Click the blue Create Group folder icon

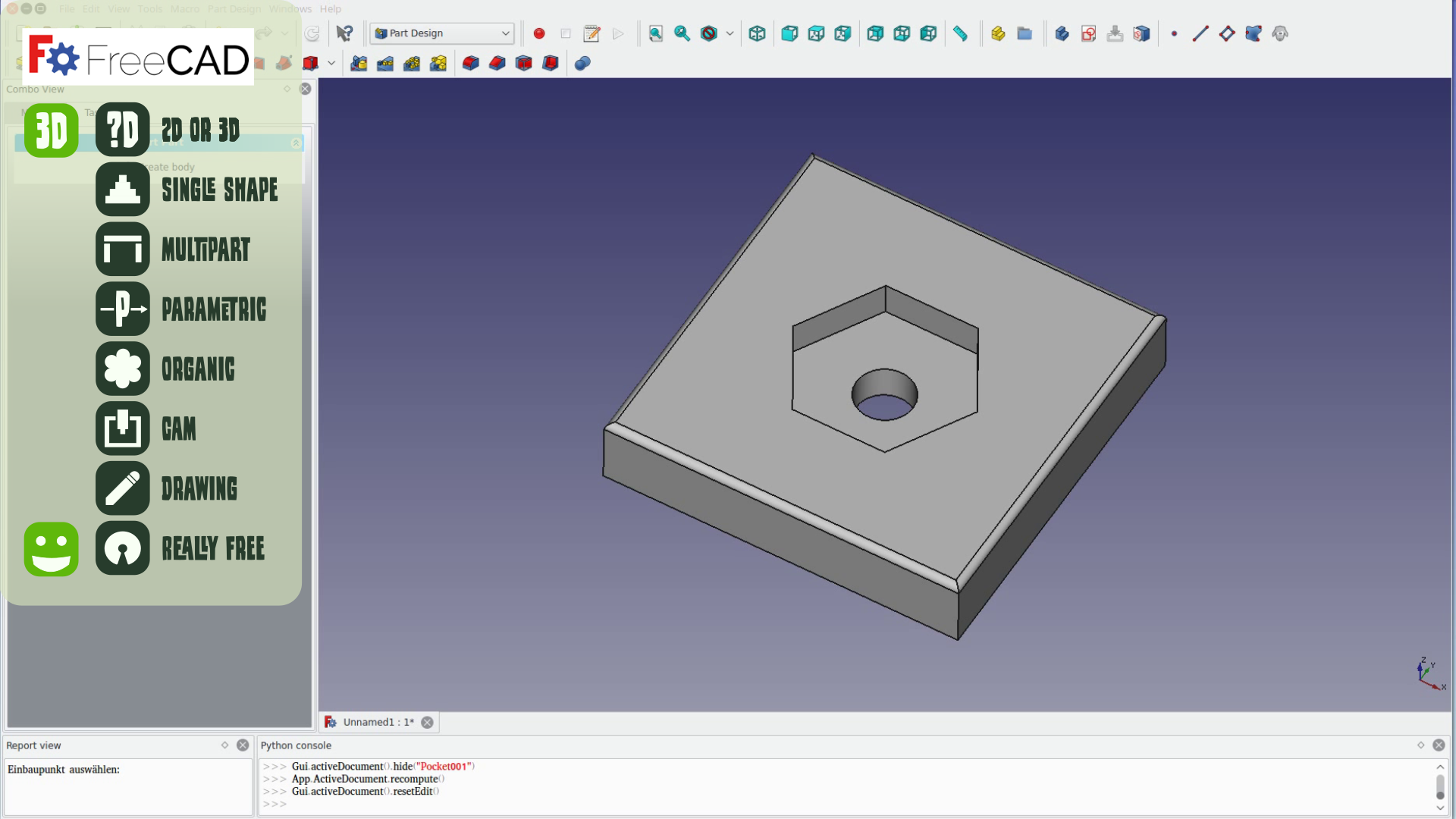(x=1025, y=33)
